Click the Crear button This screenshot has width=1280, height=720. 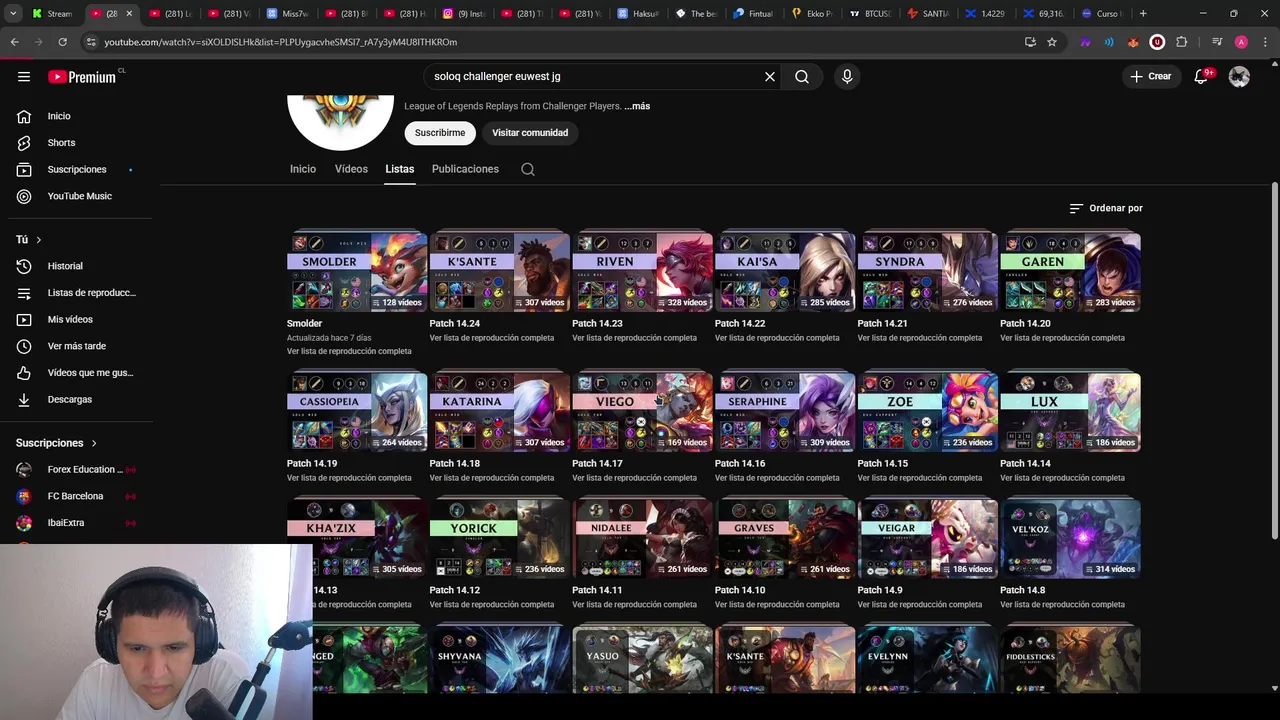click(1150, 76)
